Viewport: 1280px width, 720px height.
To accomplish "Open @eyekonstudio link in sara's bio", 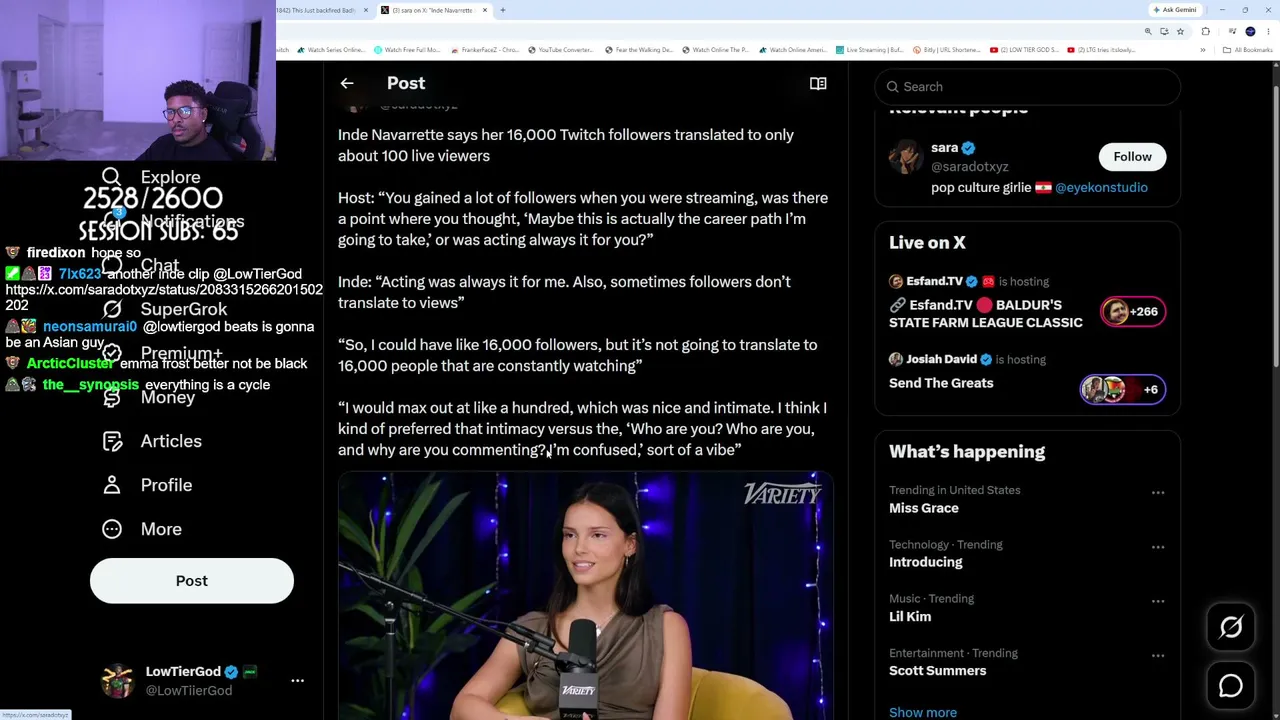I will [x=1101, y=188].
